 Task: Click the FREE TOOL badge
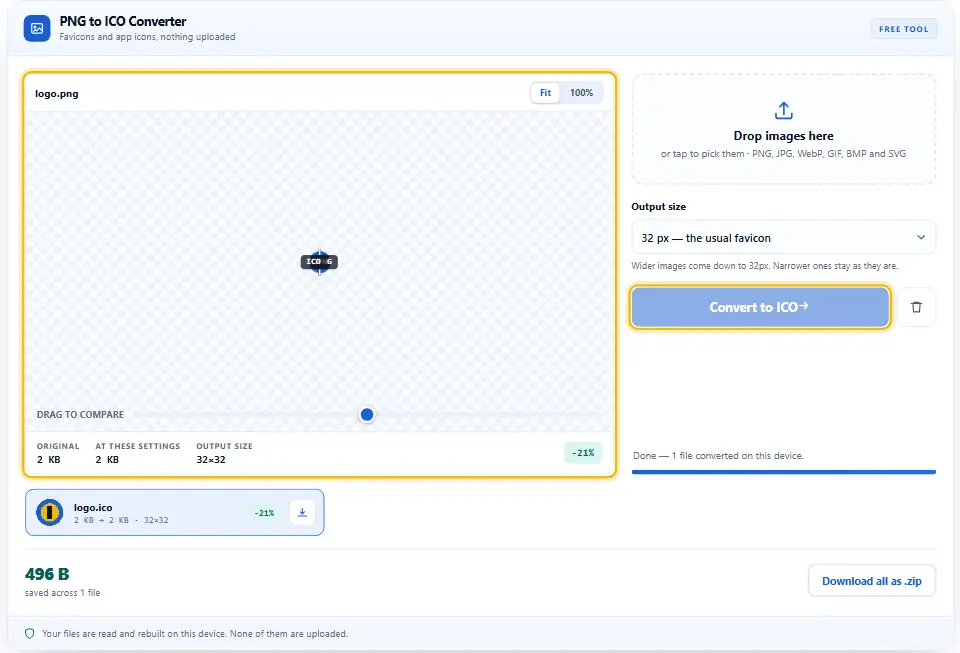(904, 29)
